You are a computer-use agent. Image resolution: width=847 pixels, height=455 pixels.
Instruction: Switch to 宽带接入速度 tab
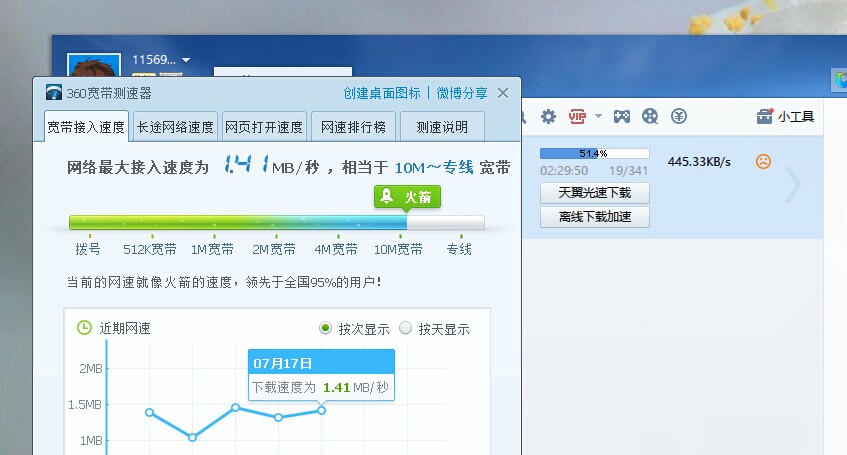[x=86, y=127]
